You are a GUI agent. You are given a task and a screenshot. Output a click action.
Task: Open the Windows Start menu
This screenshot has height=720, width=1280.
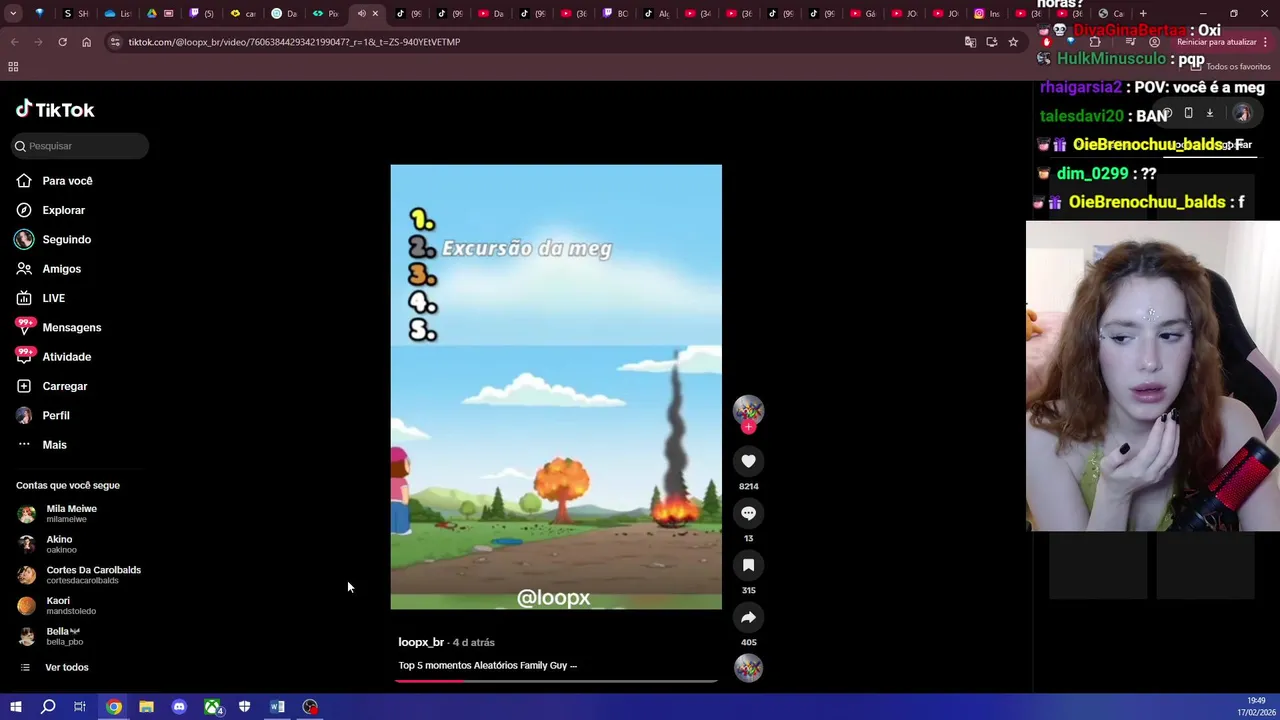16,707
